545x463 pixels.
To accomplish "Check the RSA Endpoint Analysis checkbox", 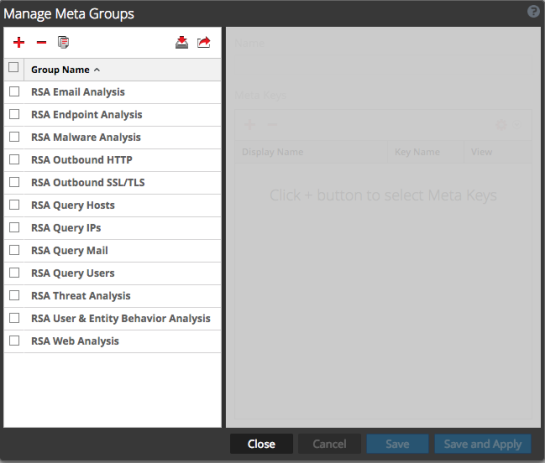I will pyautogui.click(x=14, y=114).
